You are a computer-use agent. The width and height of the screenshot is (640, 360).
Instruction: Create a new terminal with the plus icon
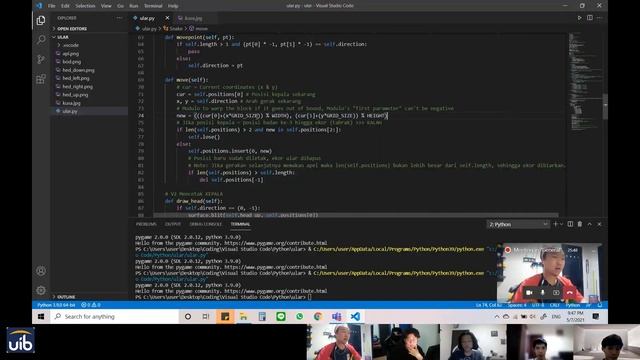[x=555, y=224]
